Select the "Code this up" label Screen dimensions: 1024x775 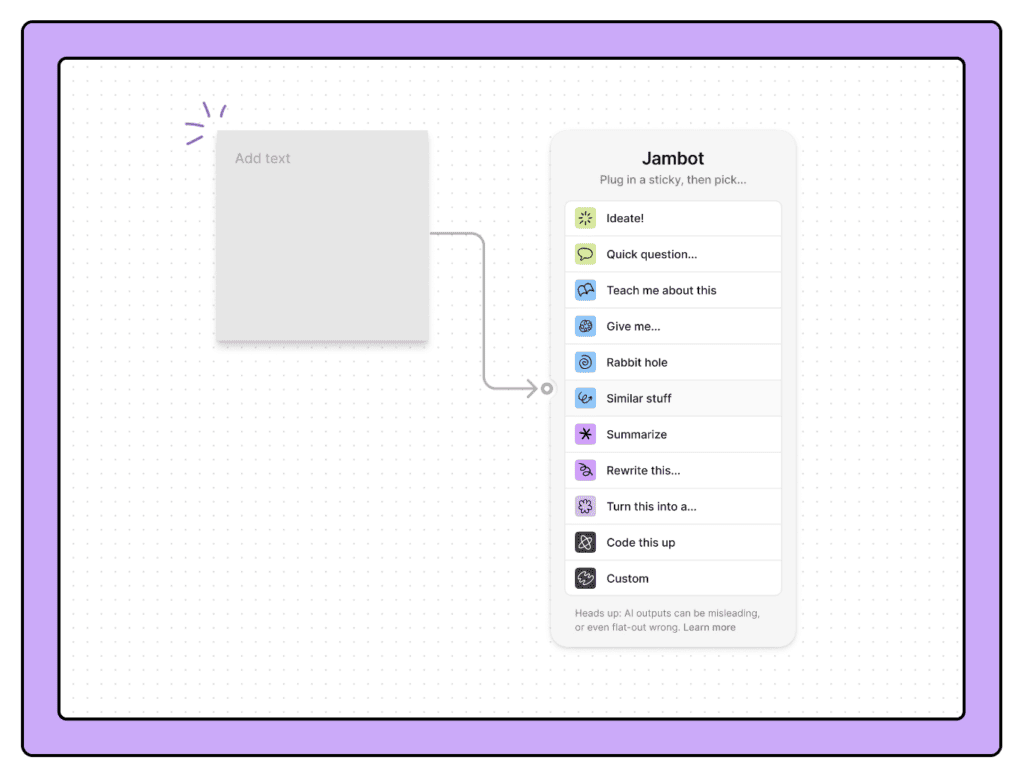pos(640,542)
